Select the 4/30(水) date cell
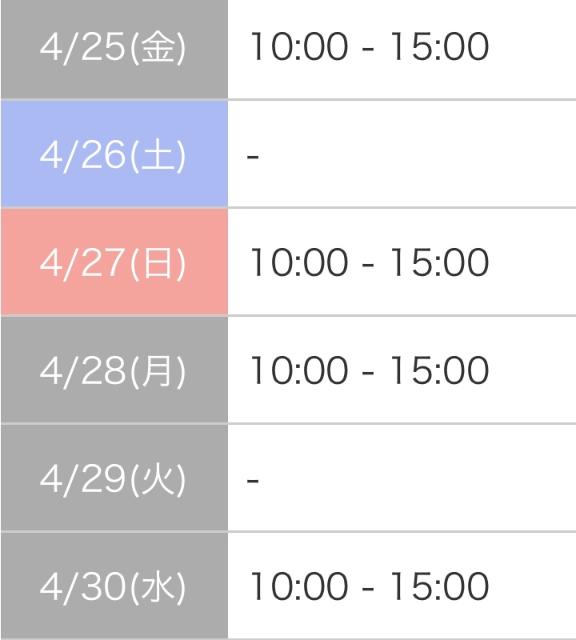576x640 pixels. [x=114, y=586]
